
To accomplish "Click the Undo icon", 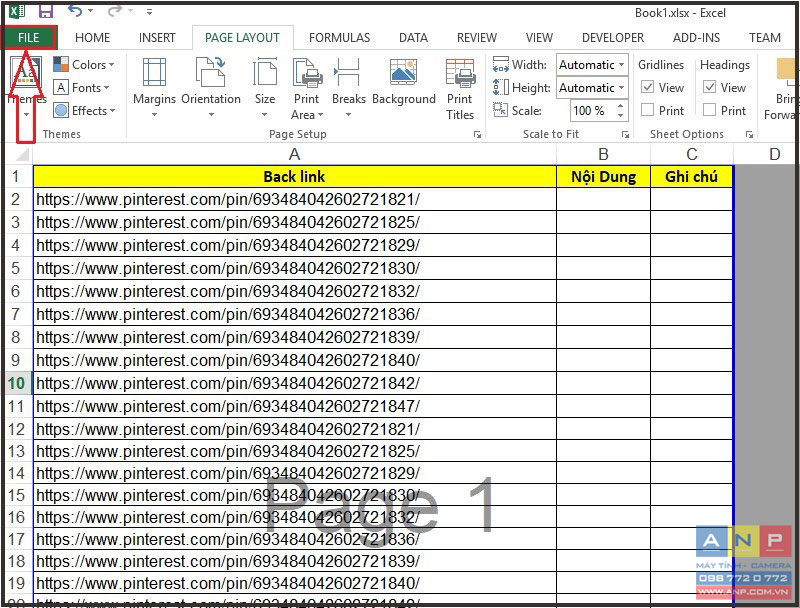I will (x=75, y=11).
